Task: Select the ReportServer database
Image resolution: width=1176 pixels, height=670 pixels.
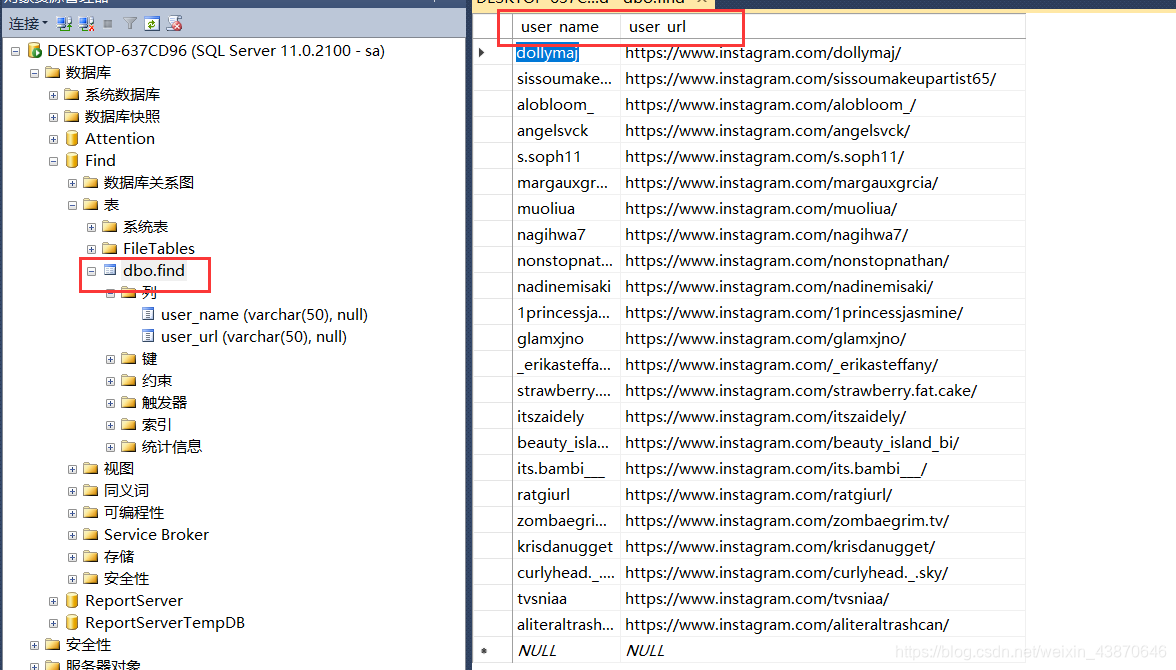Action: click(134, 601)
